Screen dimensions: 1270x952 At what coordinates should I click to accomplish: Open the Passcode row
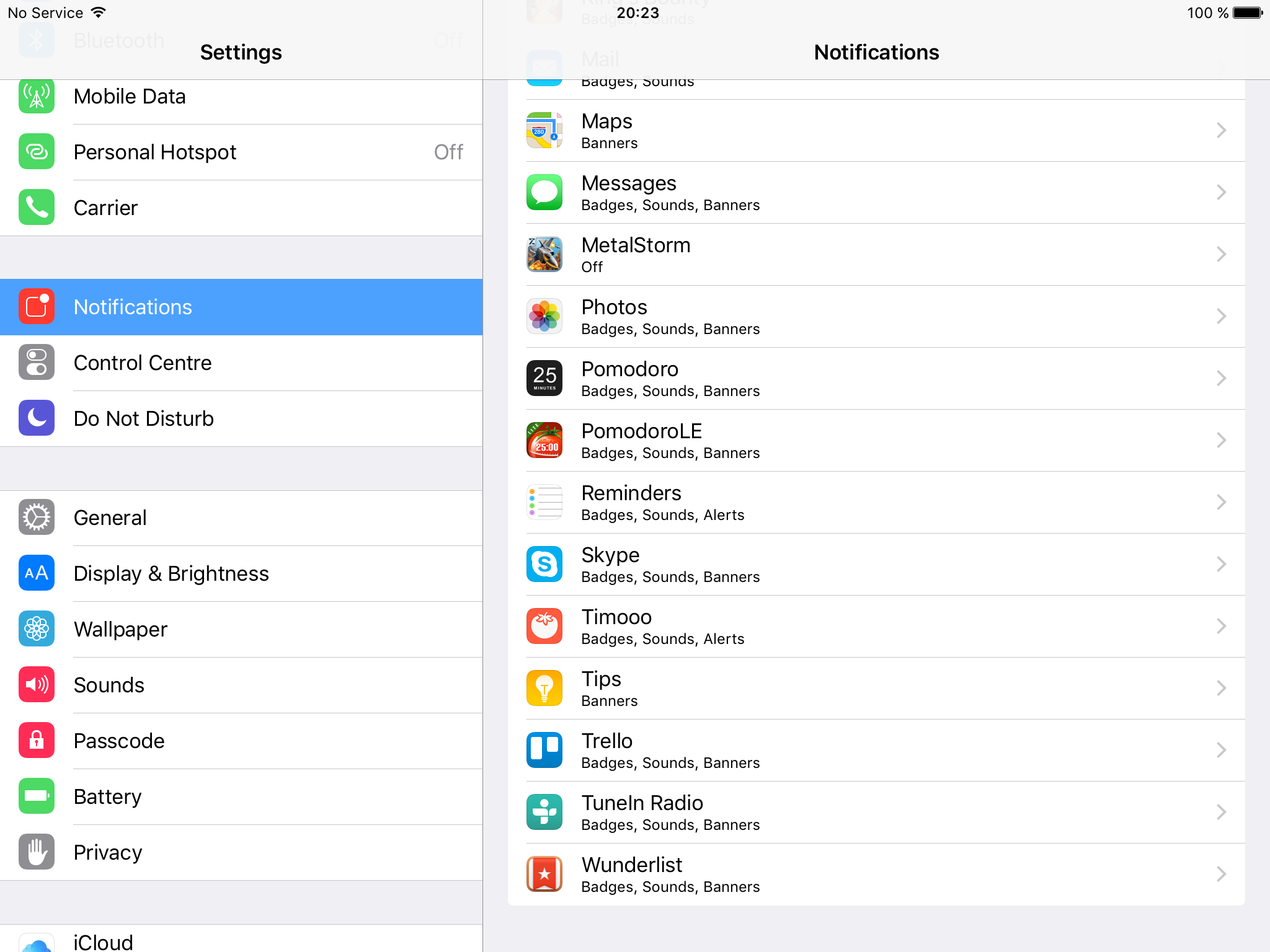click(x=241, y=741)
